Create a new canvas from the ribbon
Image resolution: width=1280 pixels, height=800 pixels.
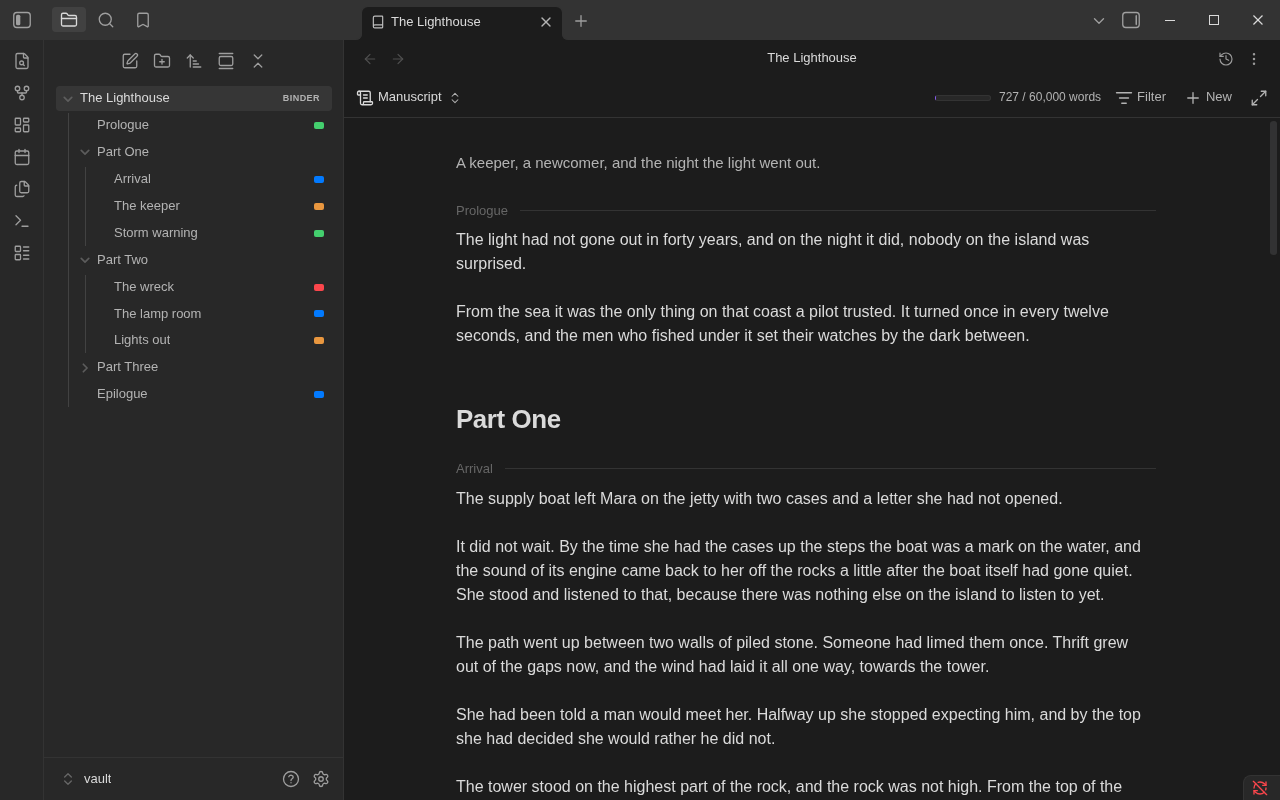coord(22,125)
